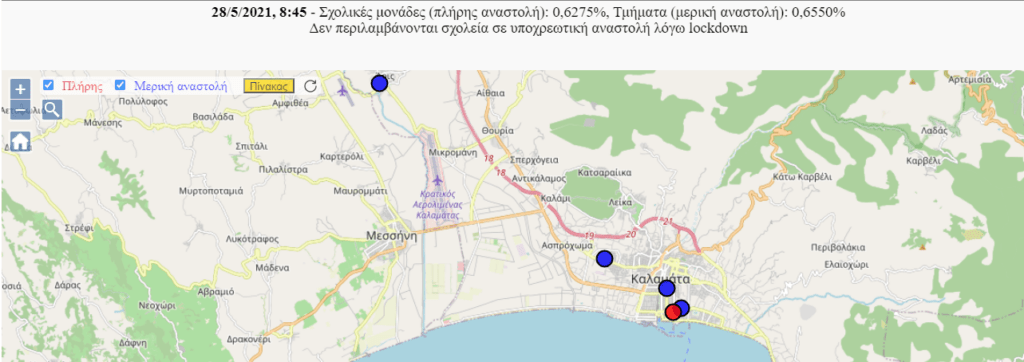Select the blue marker at top of map
This screenshot has height=362, width=1024.
pyautogui.click(x=379, y=83)
